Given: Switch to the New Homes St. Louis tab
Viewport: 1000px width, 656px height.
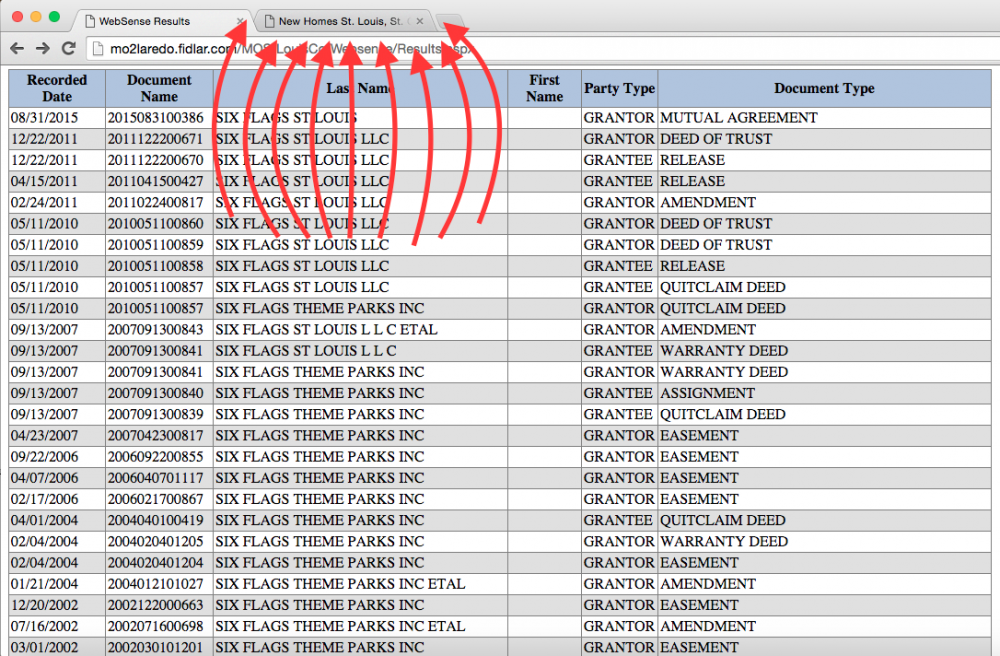Looking at the screenshot, I should click(335, 21).
